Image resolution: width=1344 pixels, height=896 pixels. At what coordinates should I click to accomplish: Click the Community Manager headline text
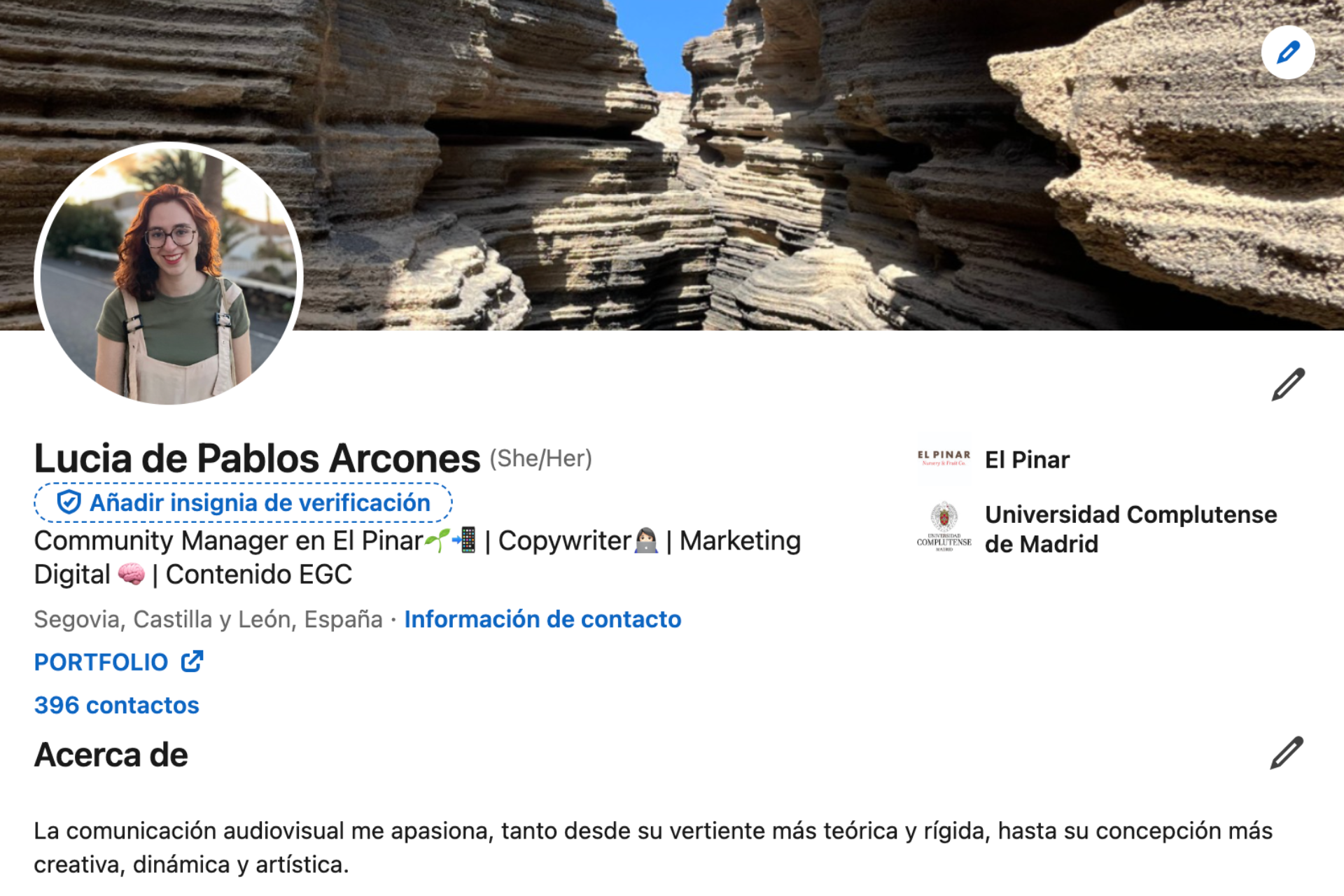(x=417, y=557)
